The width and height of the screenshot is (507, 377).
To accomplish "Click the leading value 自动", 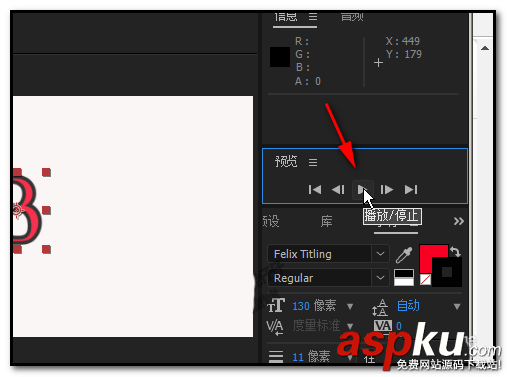I will pos(408,306).
